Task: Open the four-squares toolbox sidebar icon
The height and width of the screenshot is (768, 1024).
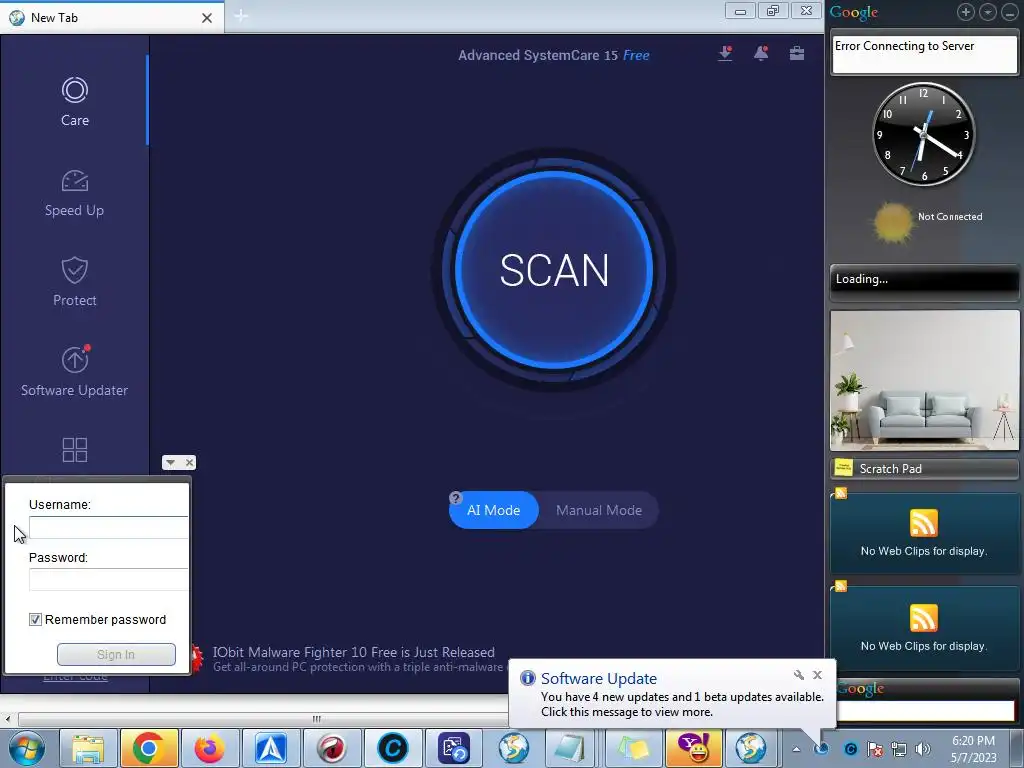Action: pyautogui.click(x=74, y=450)
